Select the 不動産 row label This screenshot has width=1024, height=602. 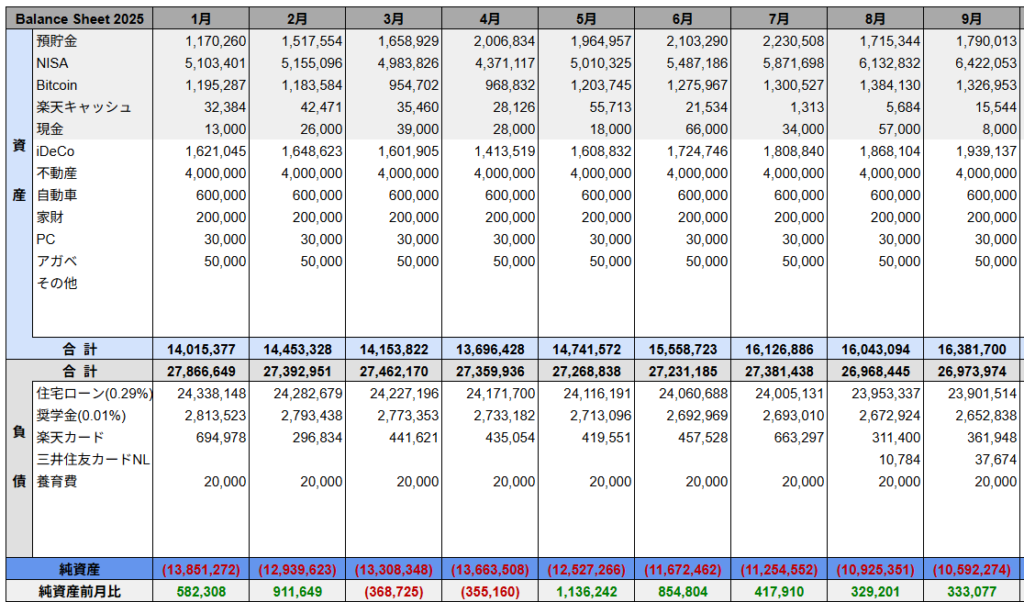(56, 173)
